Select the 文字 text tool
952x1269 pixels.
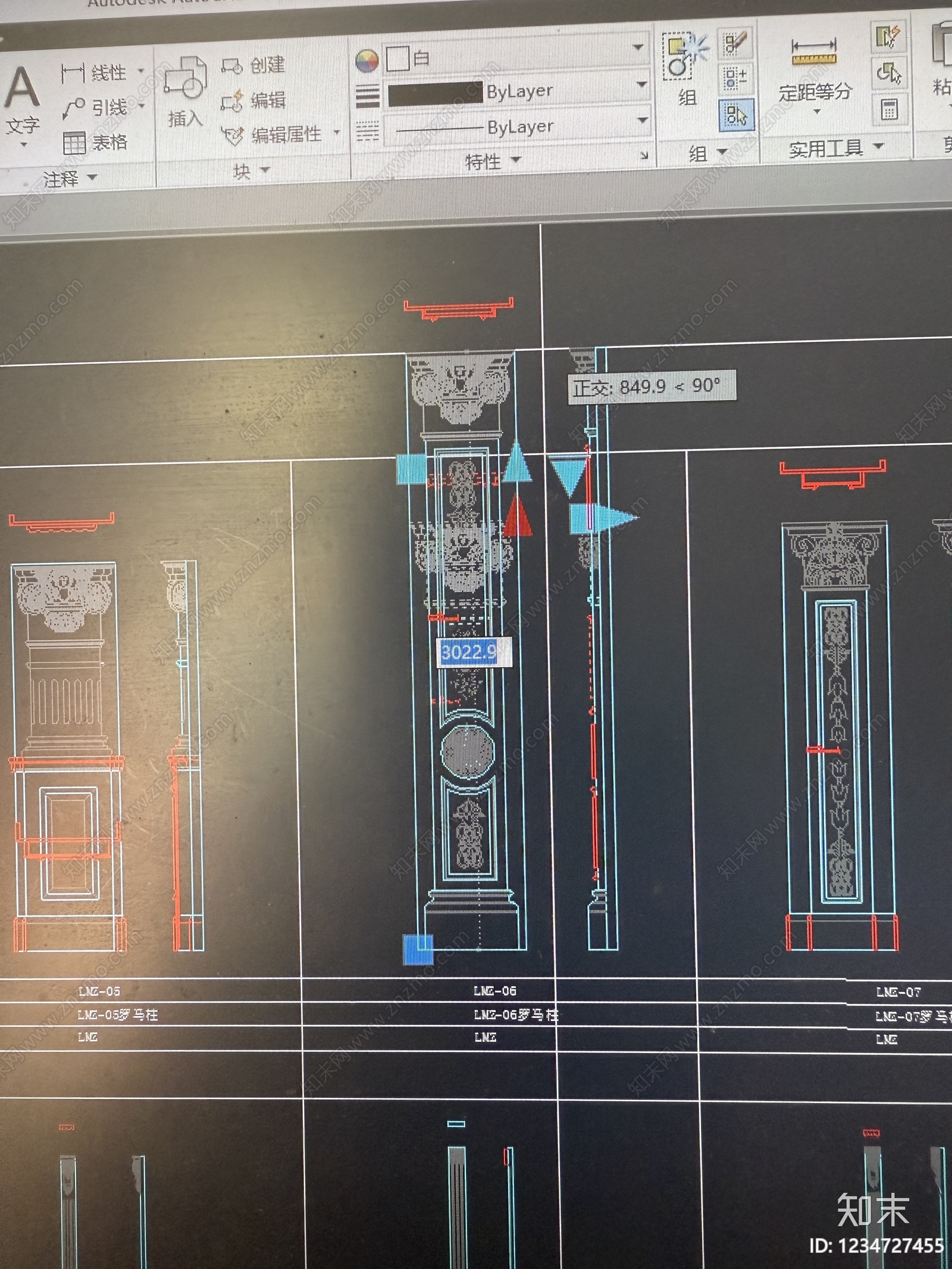pyautogui.click(x=22, y=102)
